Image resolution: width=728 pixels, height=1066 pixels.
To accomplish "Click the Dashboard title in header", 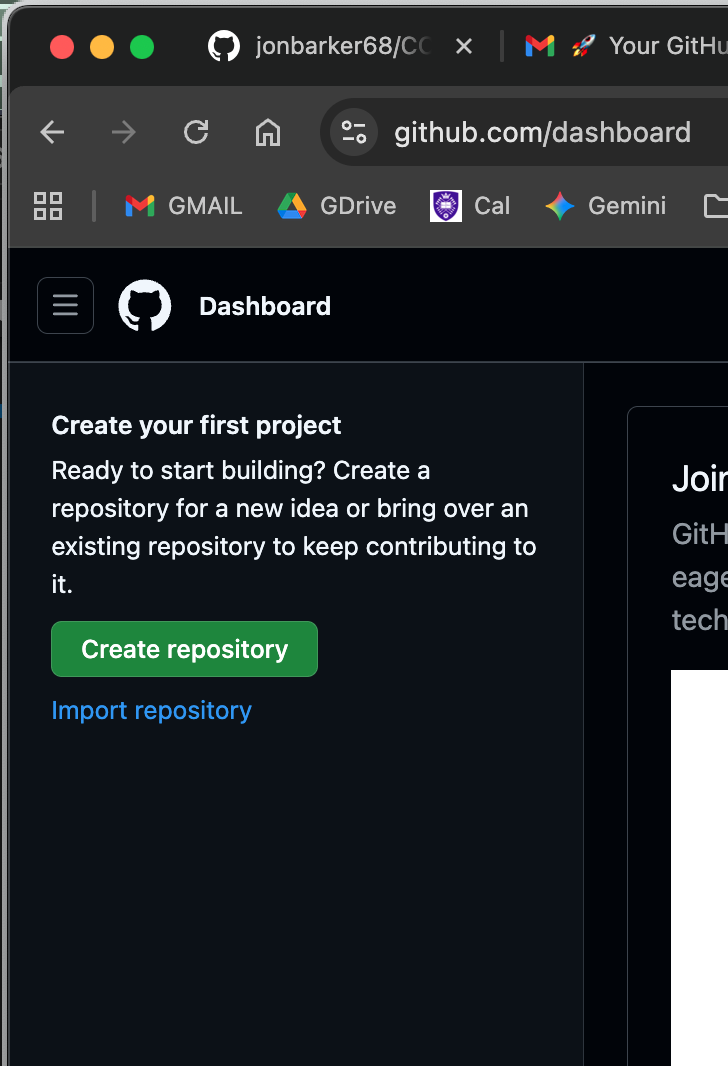I will [x=265, y=306].
